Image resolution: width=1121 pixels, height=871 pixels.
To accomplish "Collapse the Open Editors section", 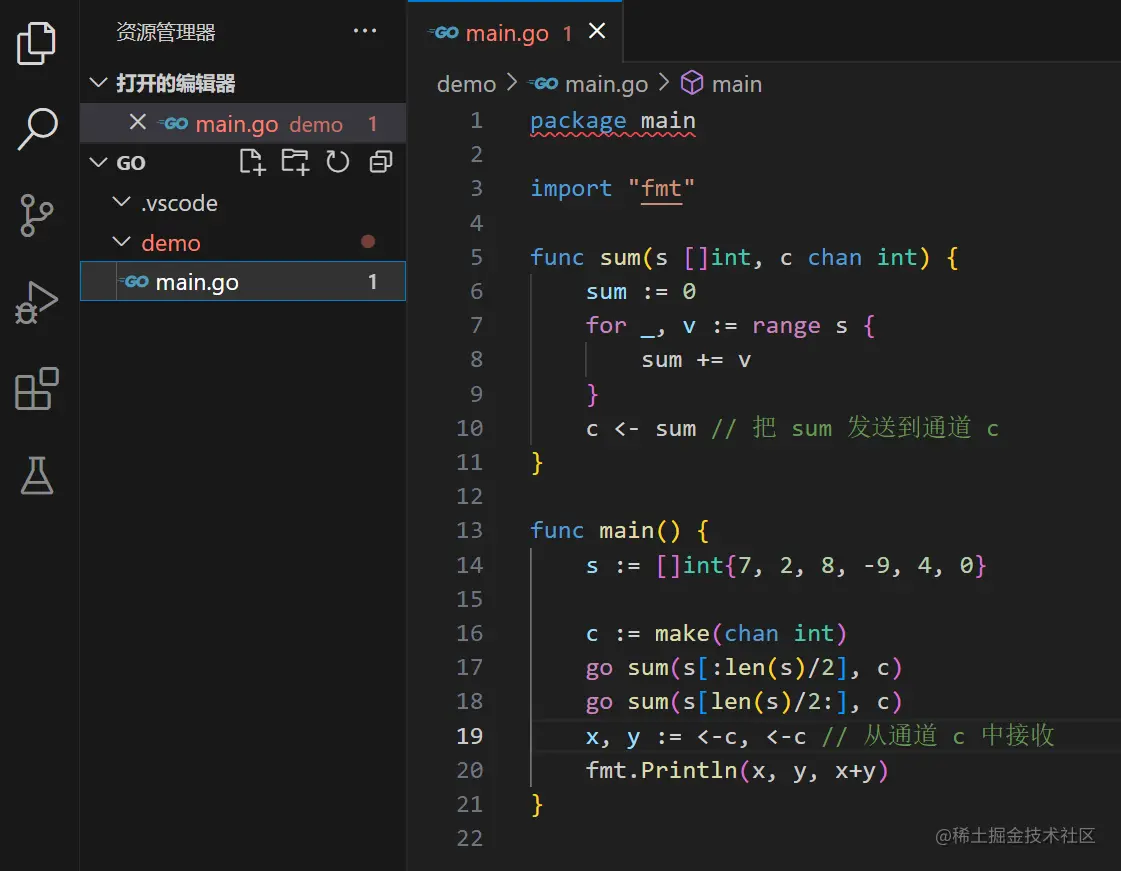I will (98, 83).
